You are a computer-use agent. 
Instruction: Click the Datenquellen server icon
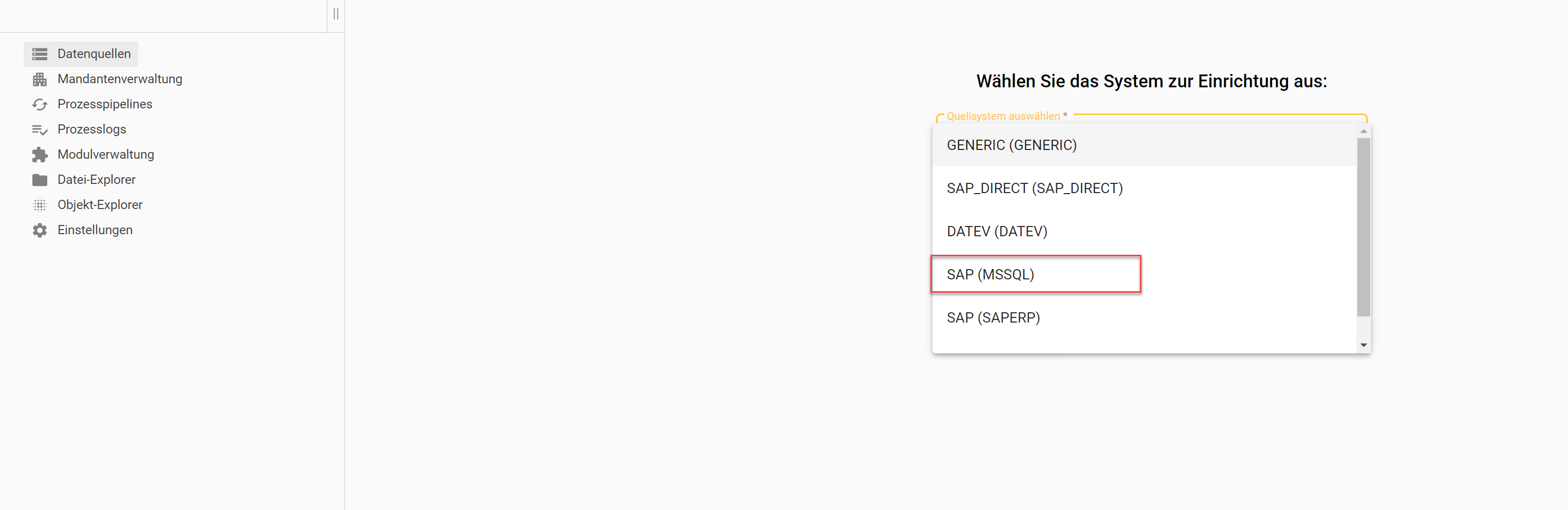click(40, 54)
